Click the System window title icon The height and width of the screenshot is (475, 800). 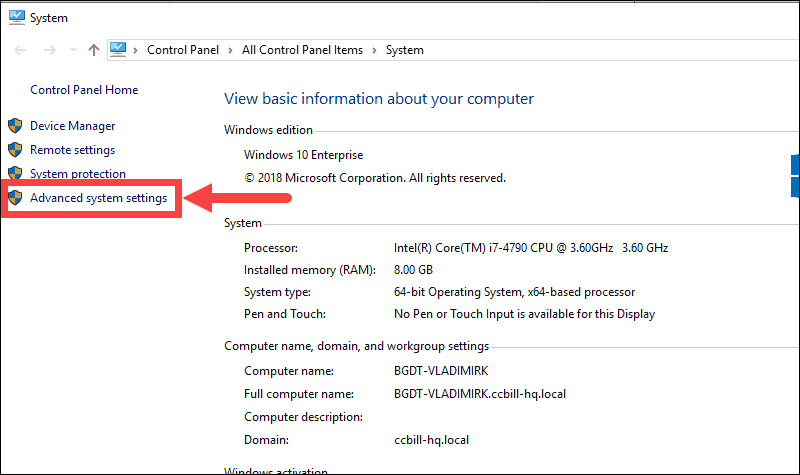pyautogui.click(x=16, y=17)
